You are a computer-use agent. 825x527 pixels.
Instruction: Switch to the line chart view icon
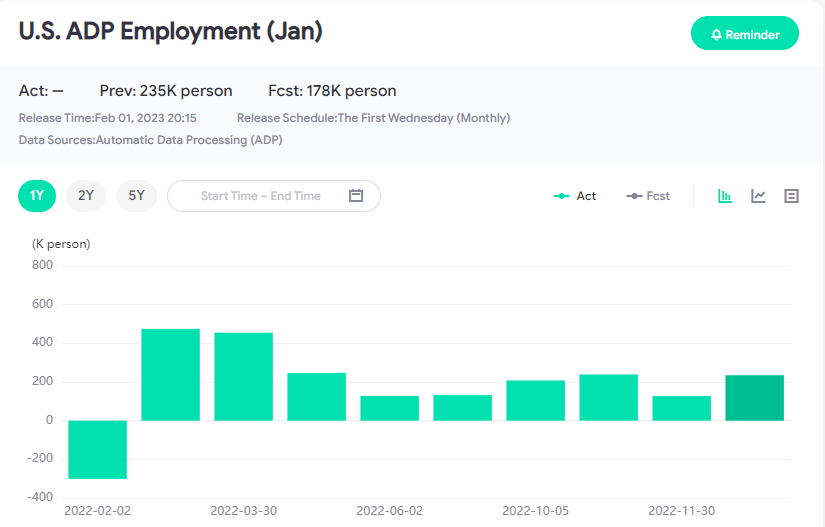[x=758, y=196]
